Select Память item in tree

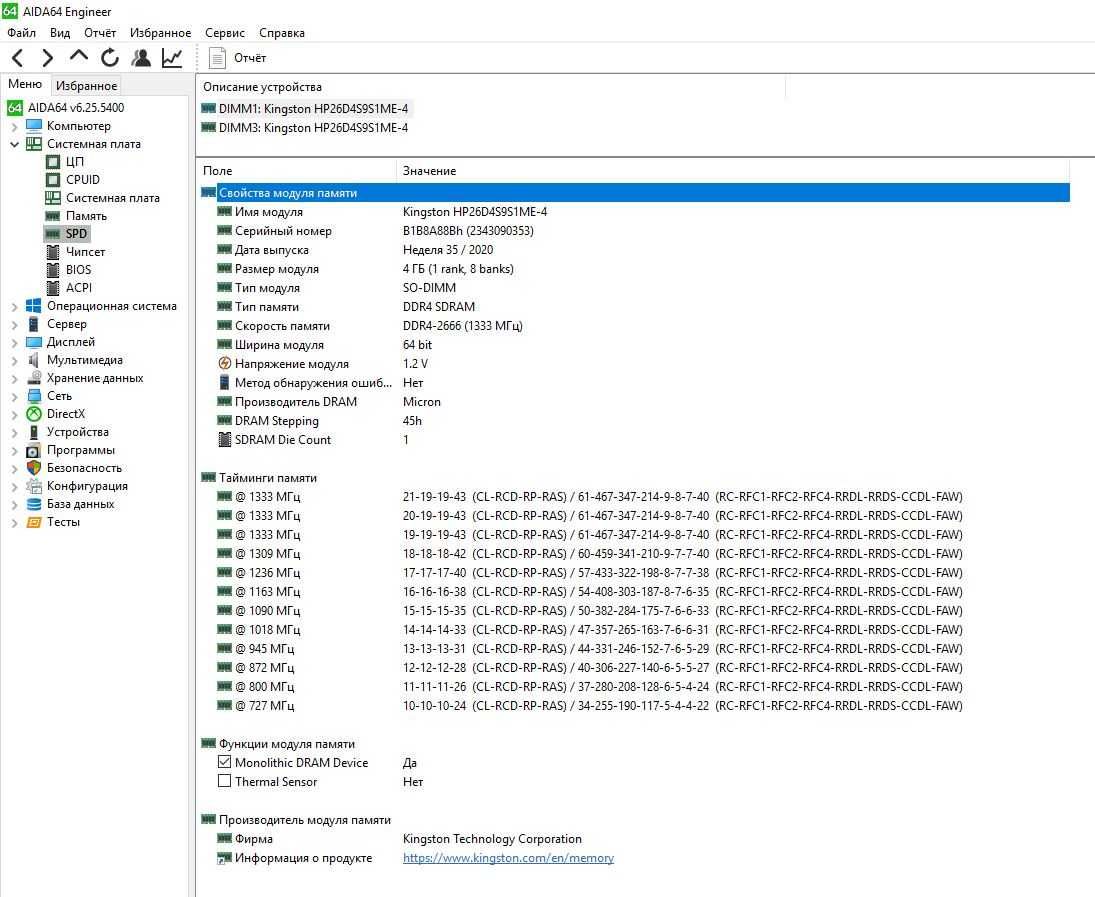point(86,216)
